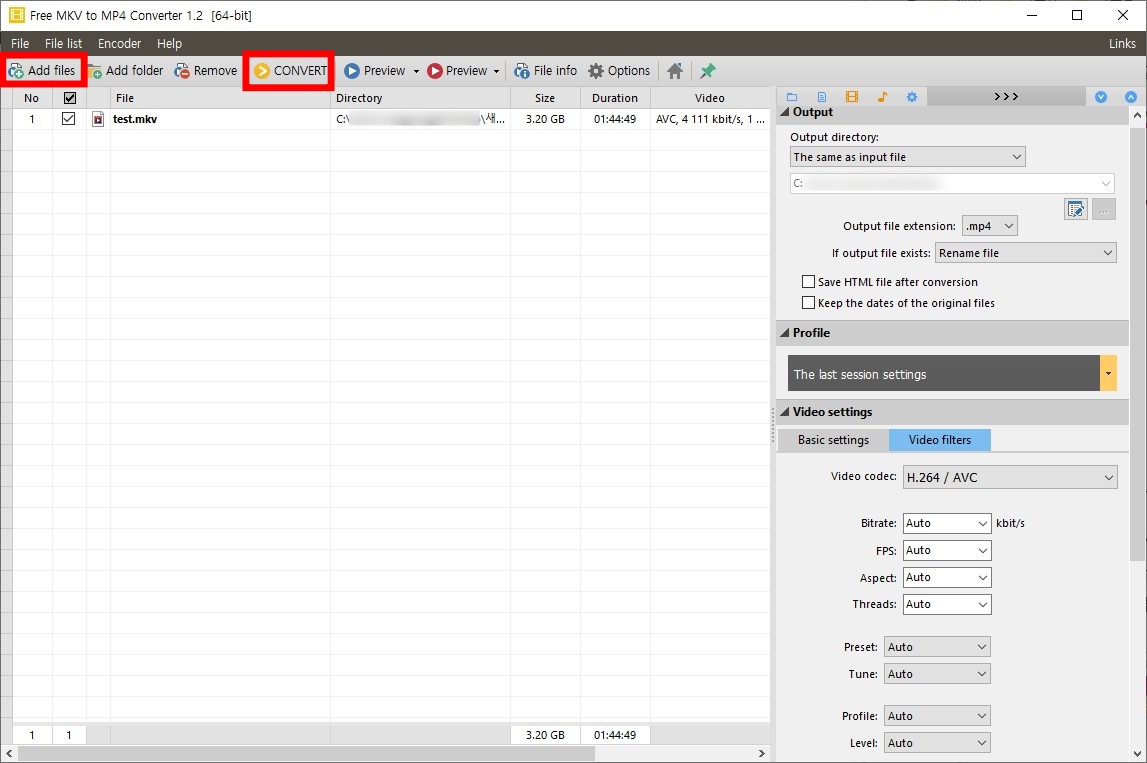The width and height of the screenshot is (1147, 763).
Task: Open the Level dropdown
Action: click(x=937, y=743)
